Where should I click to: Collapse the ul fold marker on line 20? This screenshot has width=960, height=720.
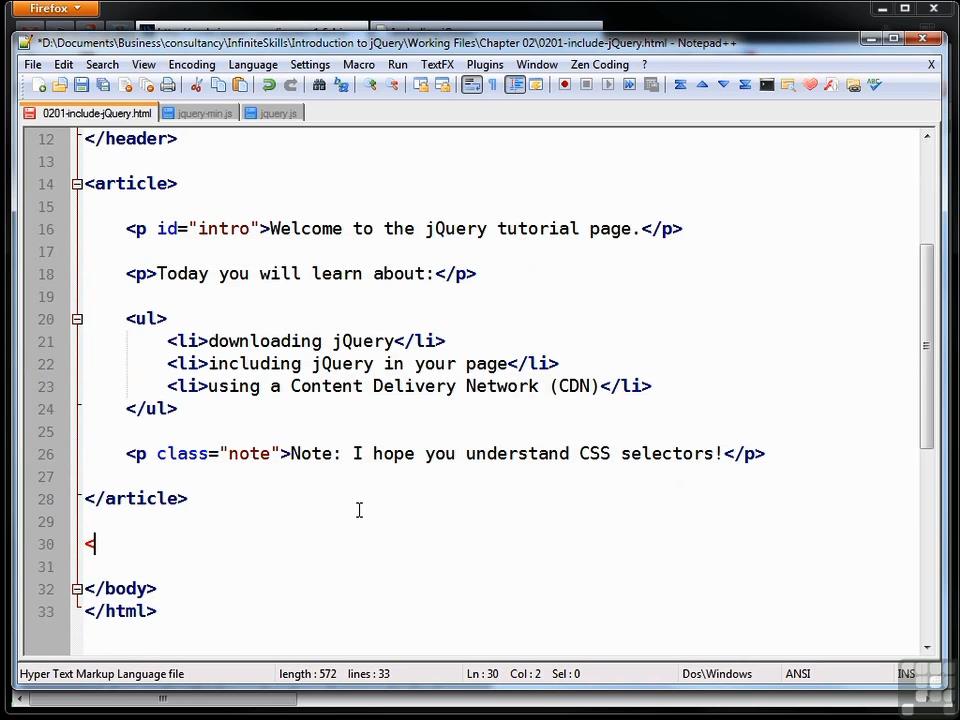77,319
